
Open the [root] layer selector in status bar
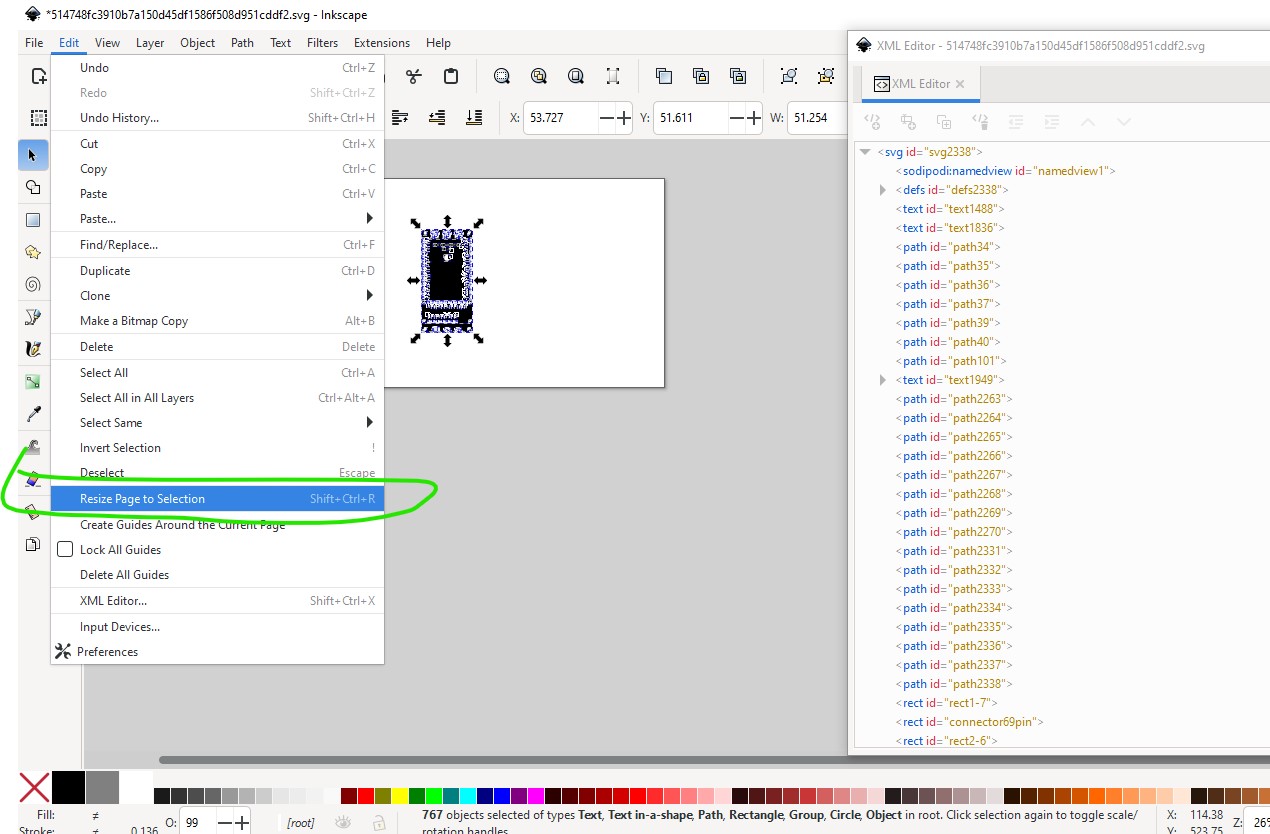(301, 823)
